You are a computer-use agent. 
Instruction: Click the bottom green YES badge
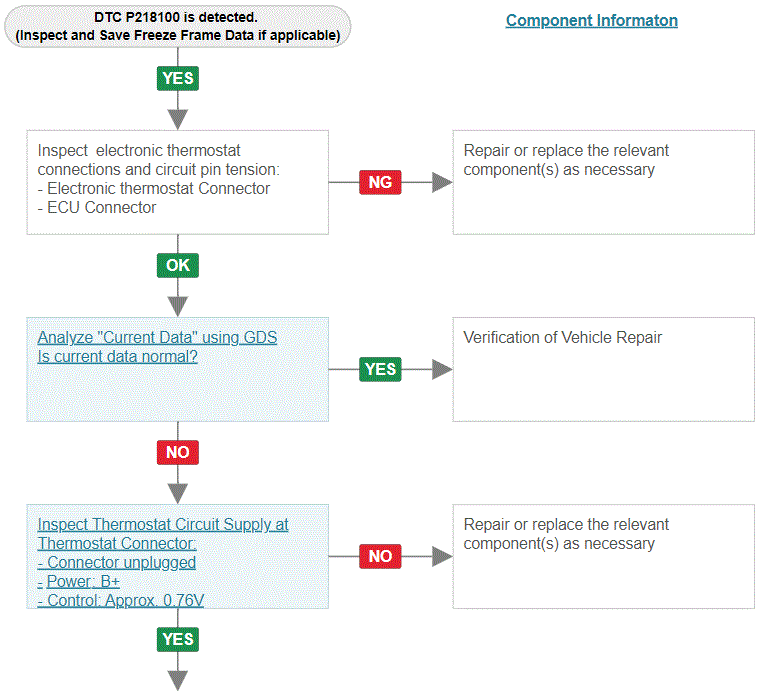[178, 639]
